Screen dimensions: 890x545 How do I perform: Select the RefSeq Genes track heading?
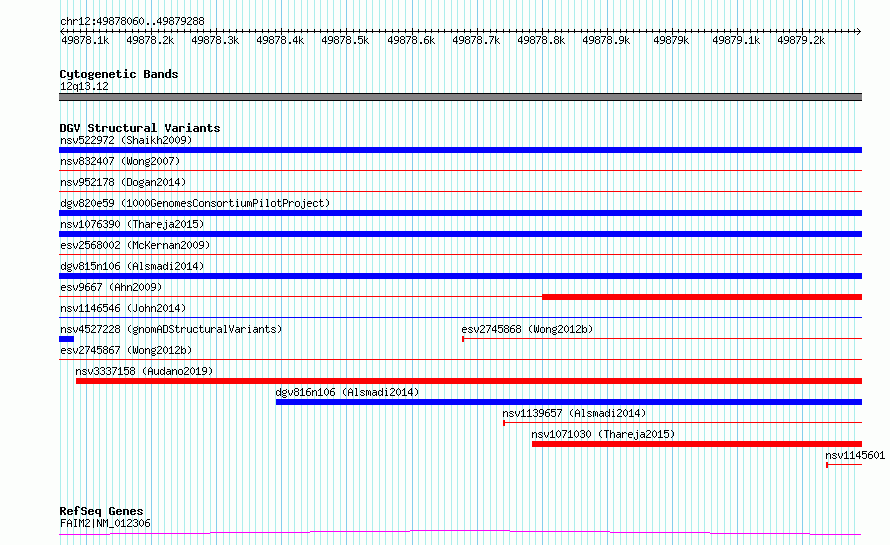coord(101,511)
